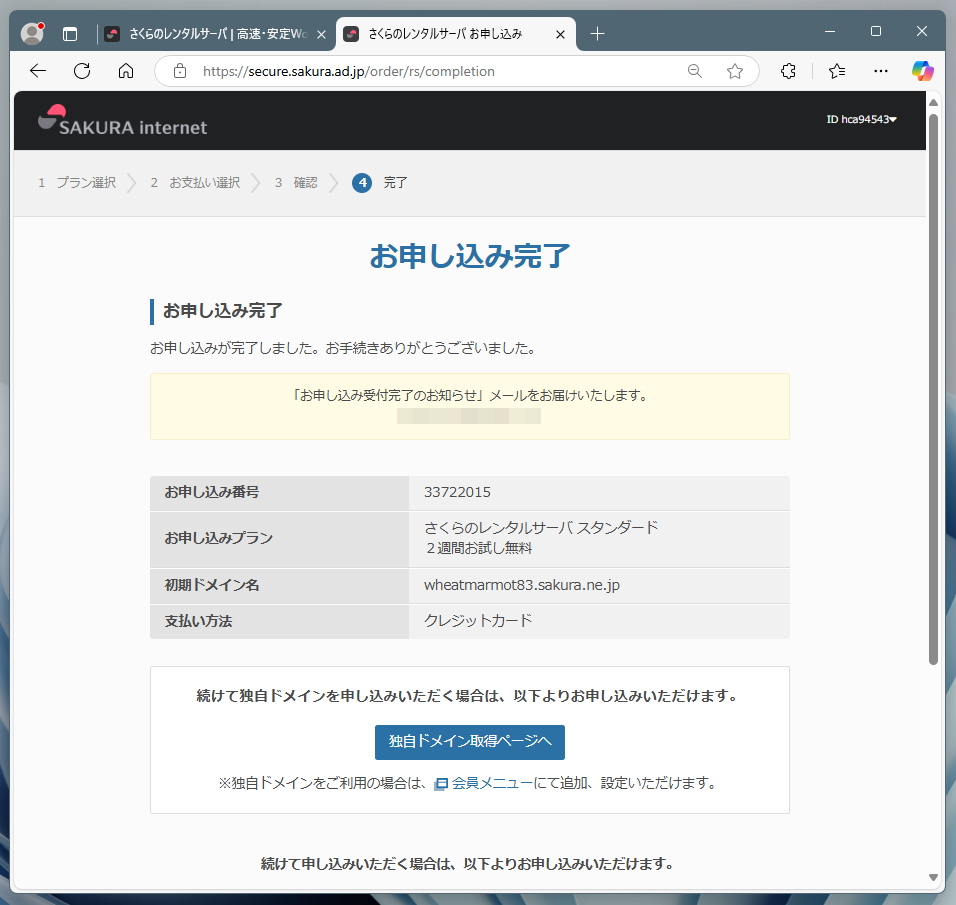Click the 独自ドメイン取得ページへ button
The width and height of the screenshot is (956, 905).
tap(469, 742)
